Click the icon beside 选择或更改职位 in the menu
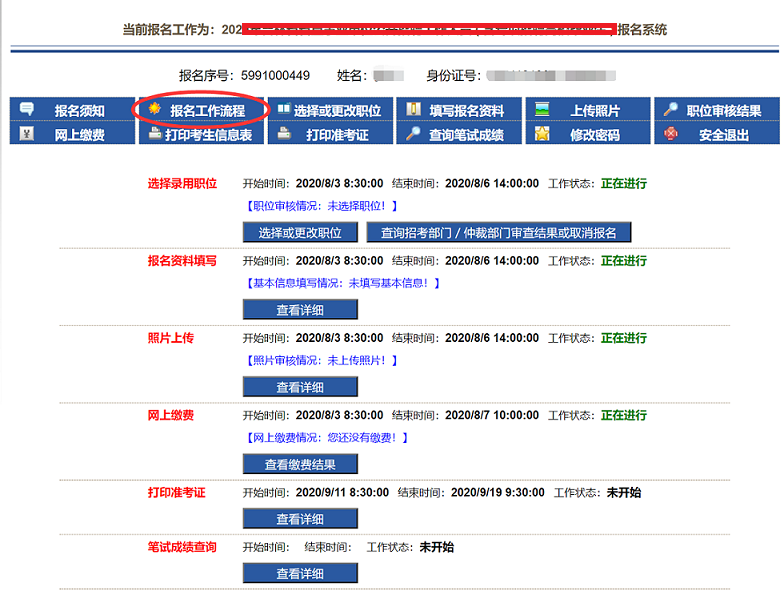 283,109
